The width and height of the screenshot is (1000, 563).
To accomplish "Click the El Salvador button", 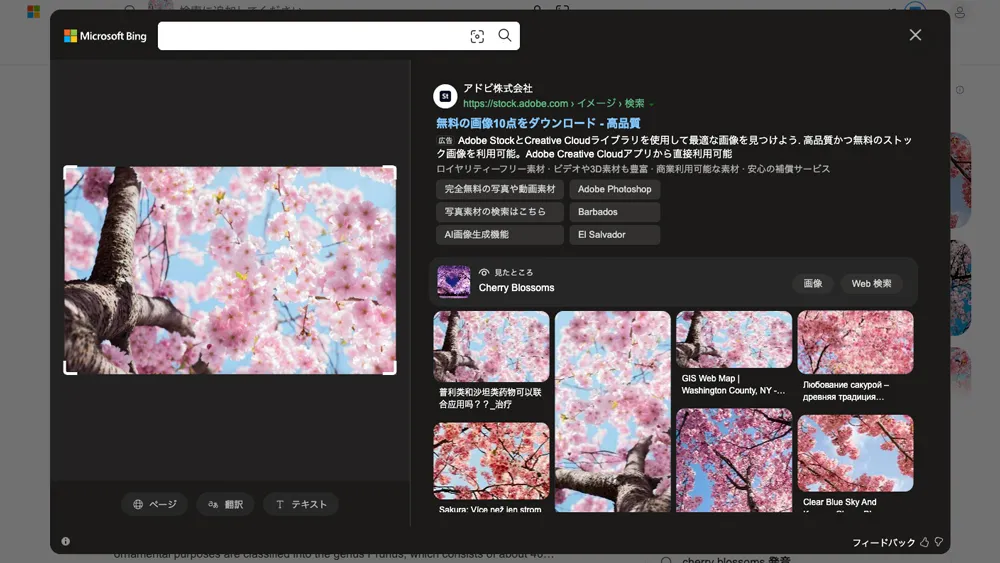I will (615, 235).
